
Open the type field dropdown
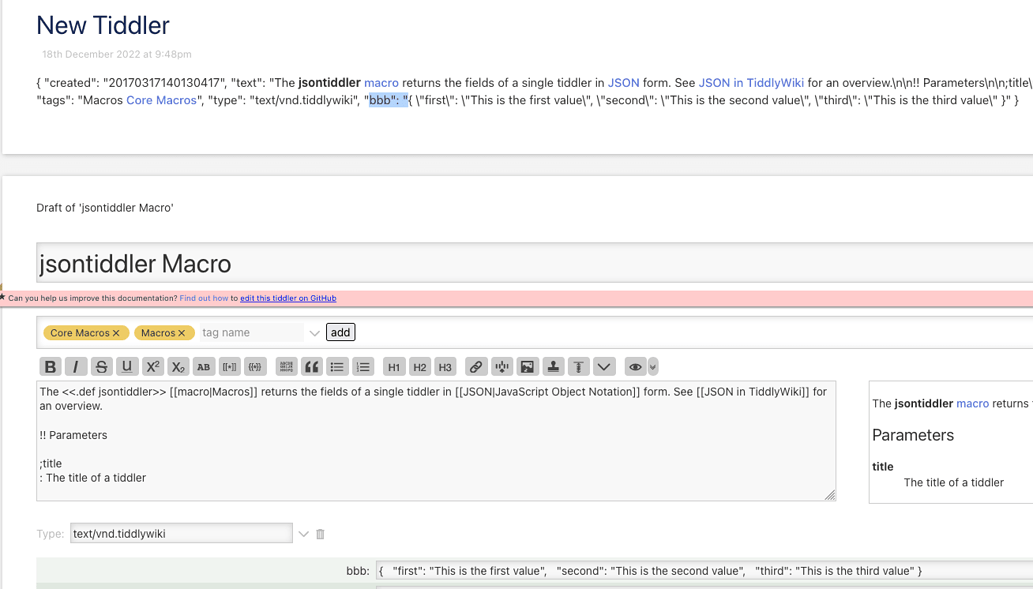click(x=303, y=533)
